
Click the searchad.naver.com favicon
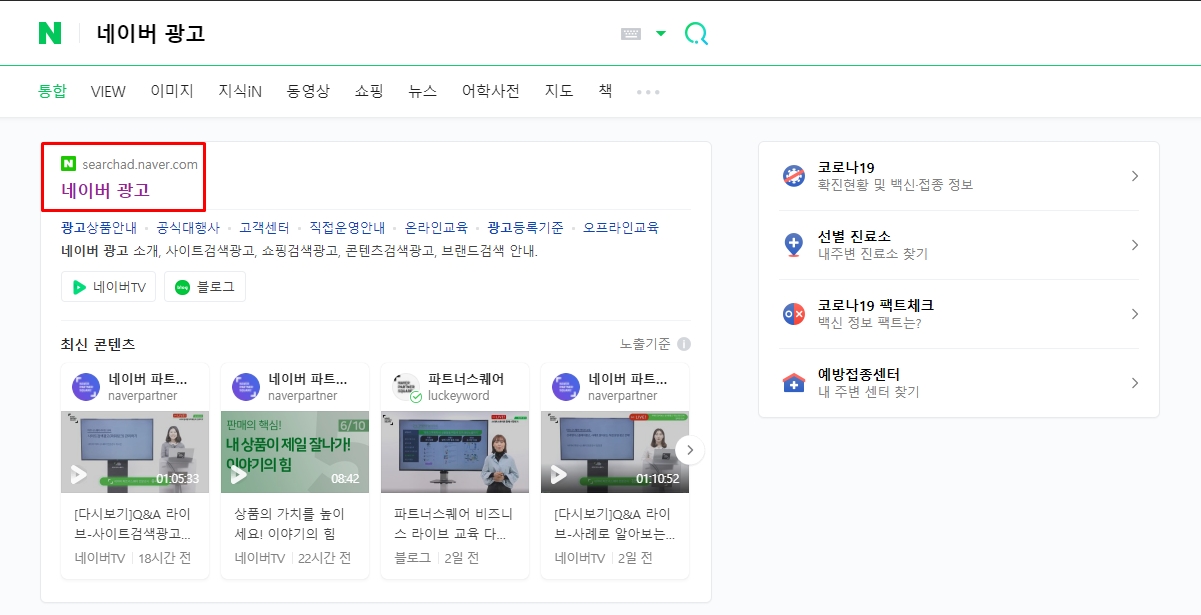tap(68, 164)
